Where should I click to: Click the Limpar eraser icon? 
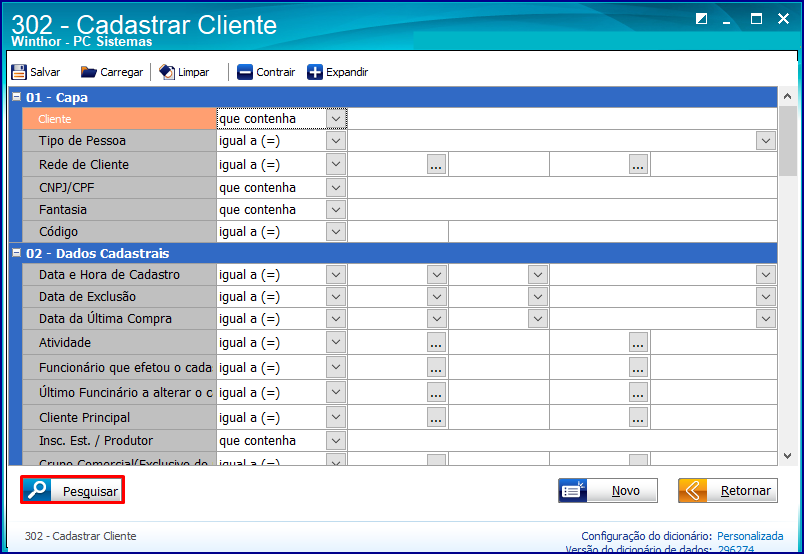point(167,72)
